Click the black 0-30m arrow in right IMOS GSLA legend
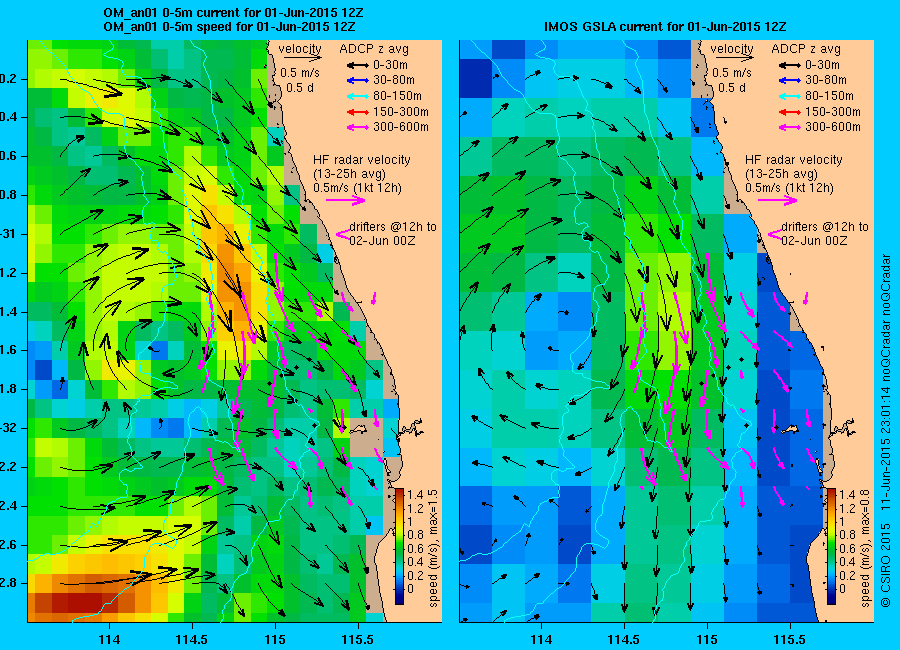This screenshot has height=650, width=900. pyautogui.click(x=789, y=65)
